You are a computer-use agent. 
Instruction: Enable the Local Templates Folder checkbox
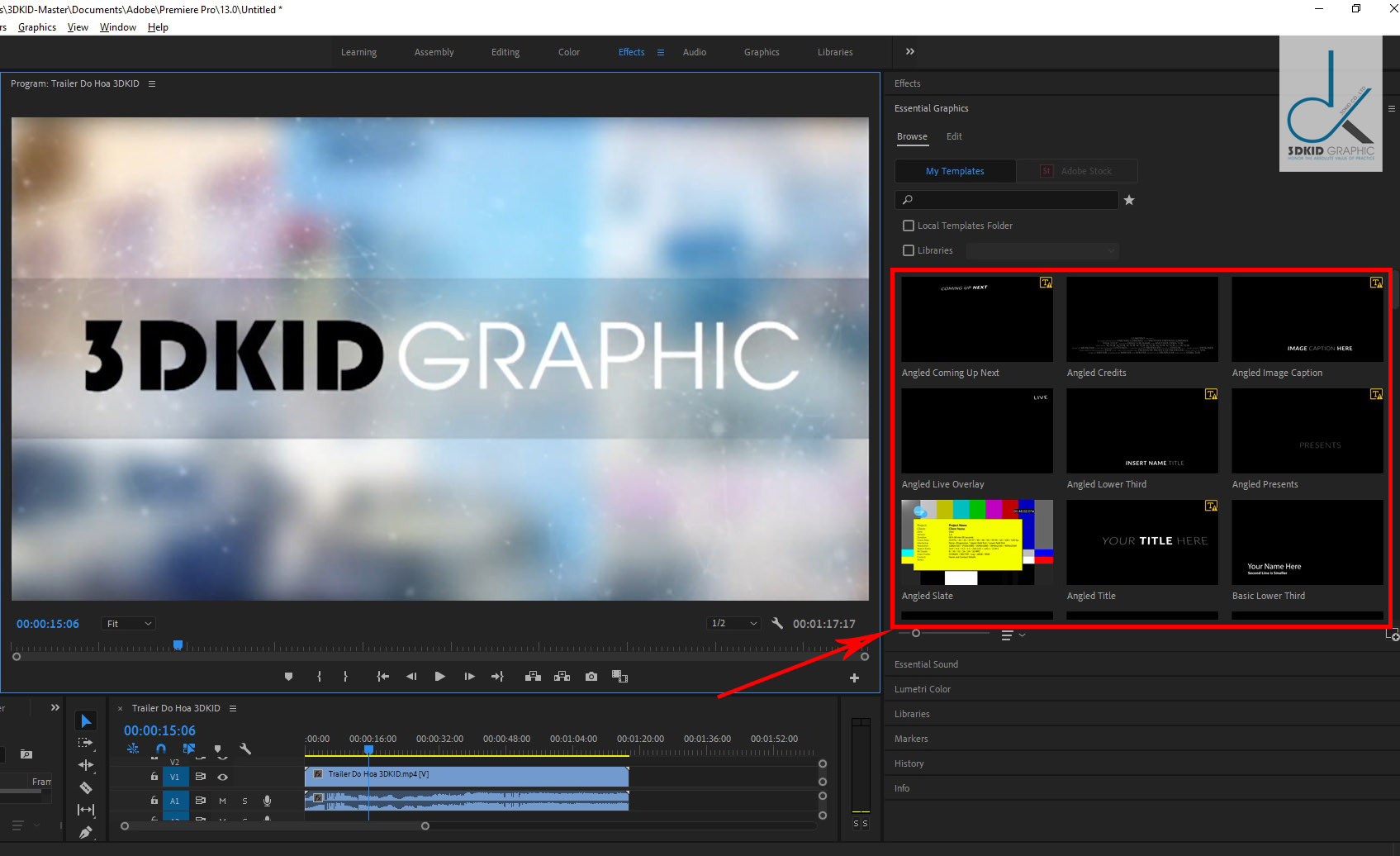909,226
